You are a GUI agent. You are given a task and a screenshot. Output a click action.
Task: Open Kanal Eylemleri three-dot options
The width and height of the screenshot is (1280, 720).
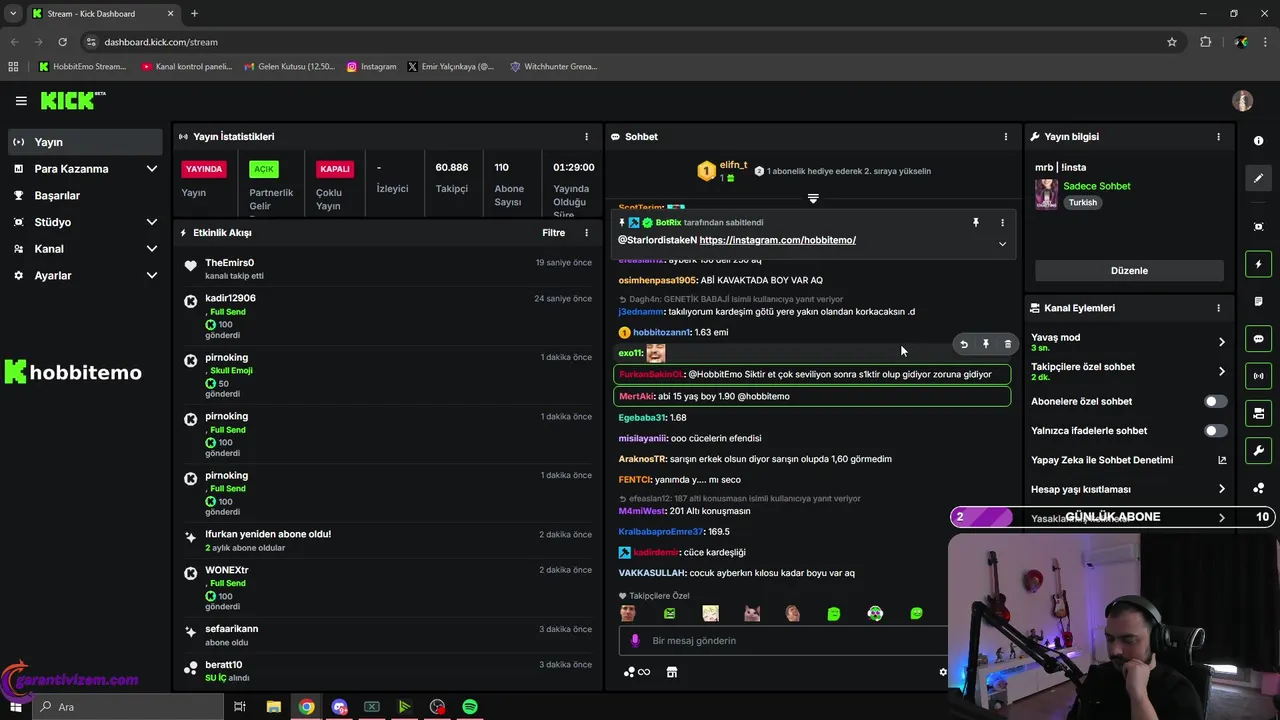click(x=1218, y=308)
